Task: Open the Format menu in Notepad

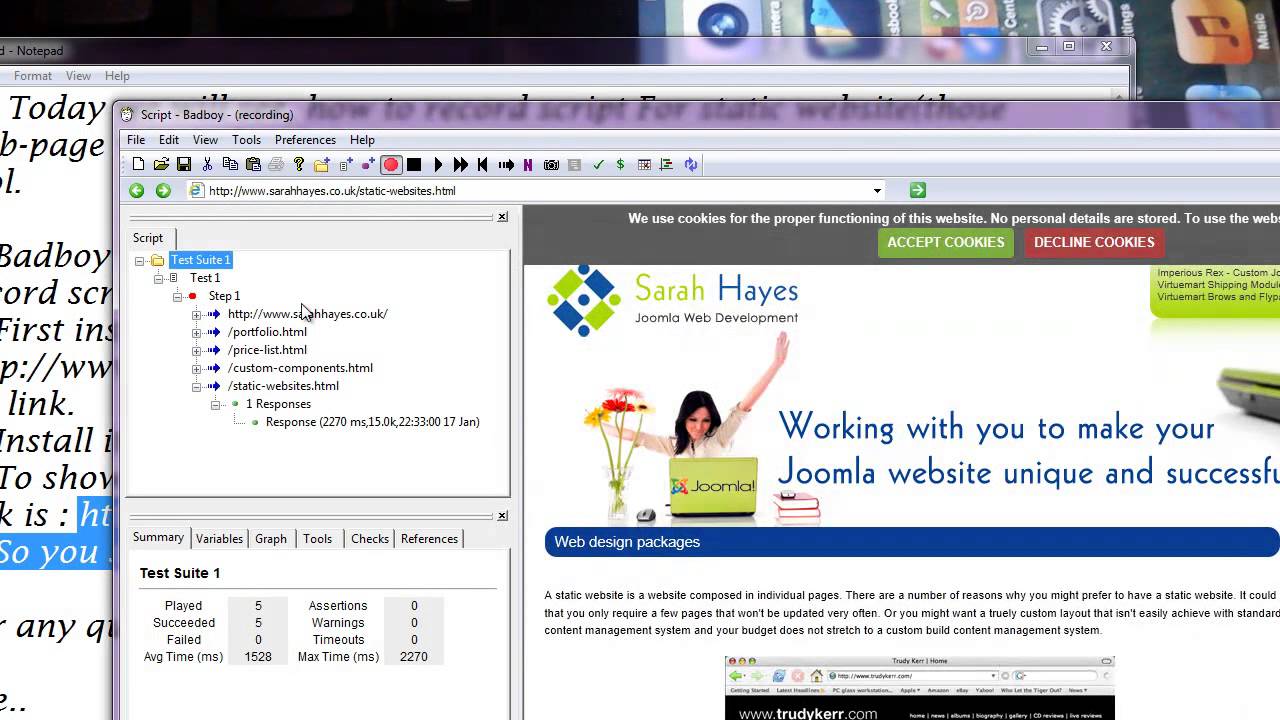Action: click(32, 76)
